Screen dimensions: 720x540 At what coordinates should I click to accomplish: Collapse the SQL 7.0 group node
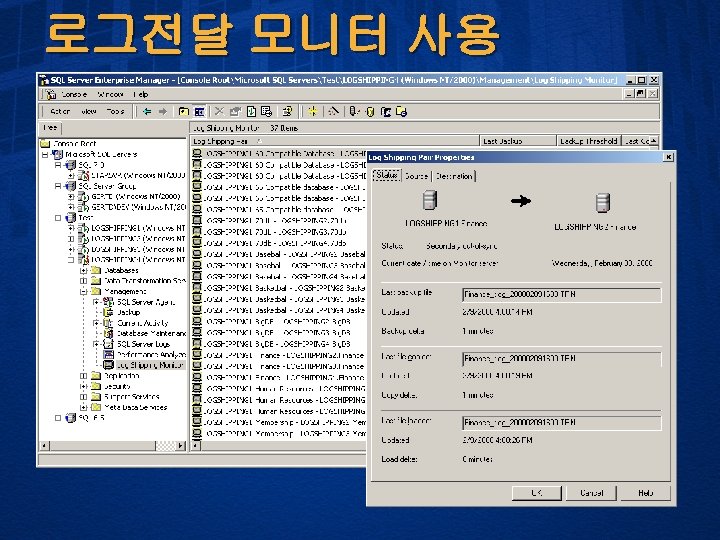point(58,165)
